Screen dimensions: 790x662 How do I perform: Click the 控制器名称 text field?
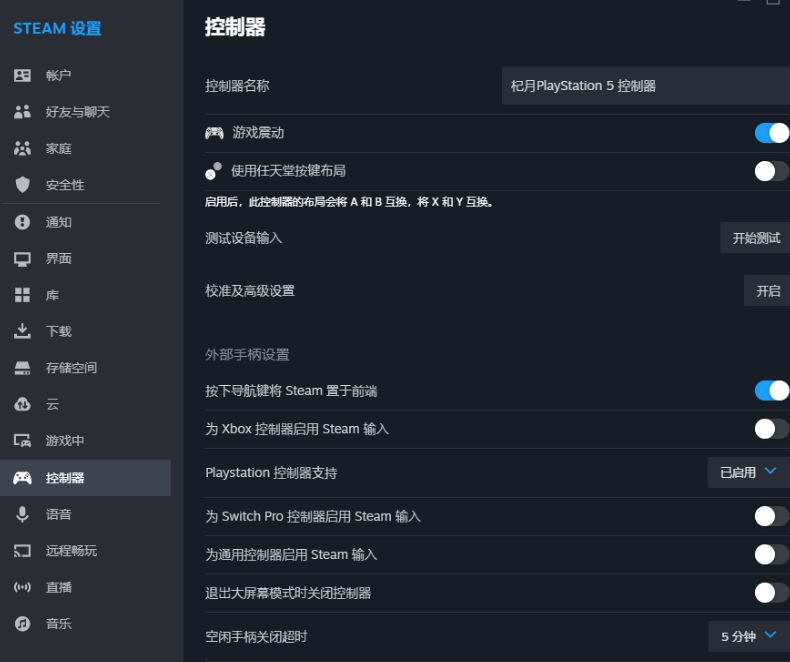pyautogui.click(x=645, y=86)
